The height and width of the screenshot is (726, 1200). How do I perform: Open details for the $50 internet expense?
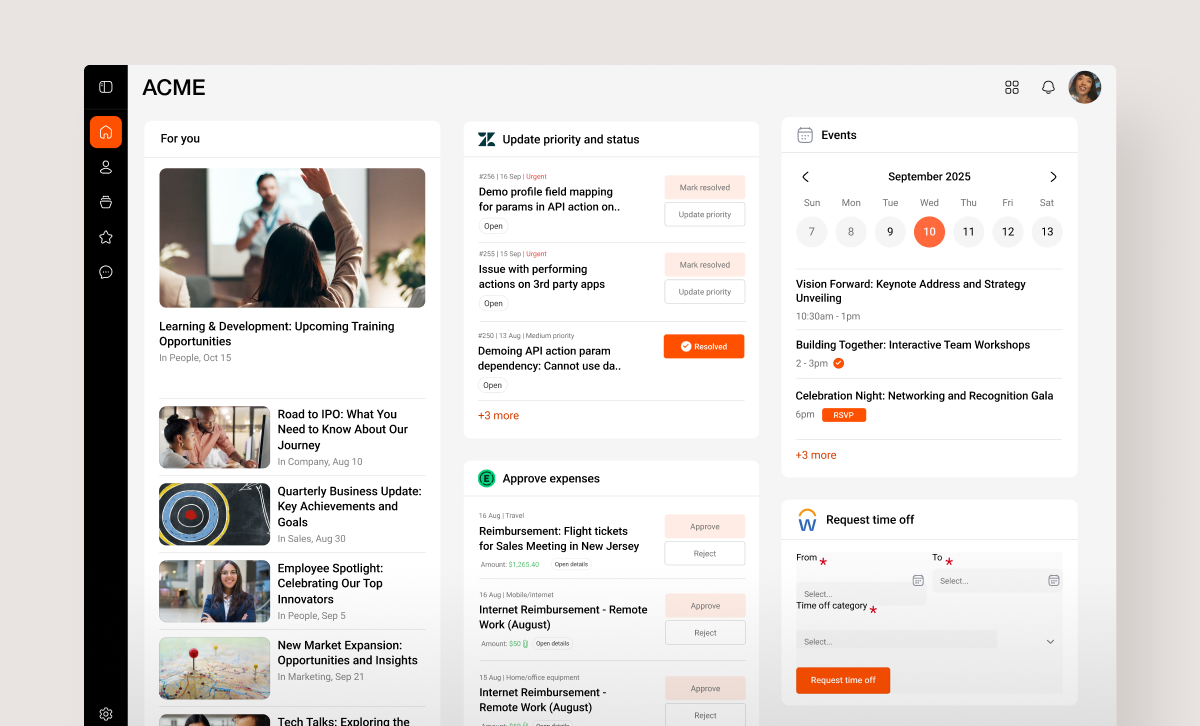pos(553,643)
